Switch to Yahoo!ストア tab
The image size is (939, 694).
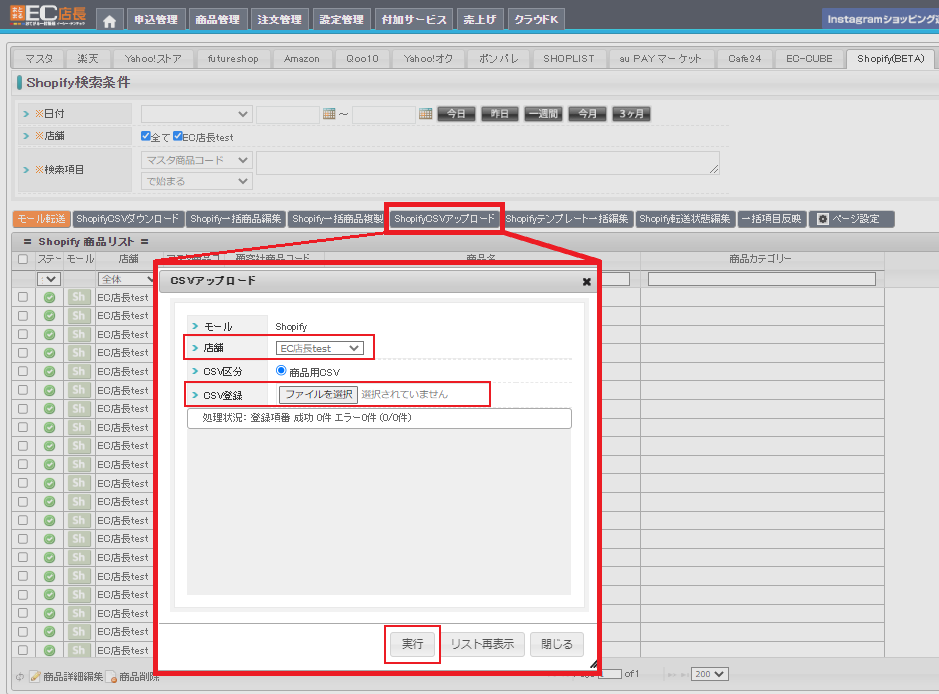point(153,59)
